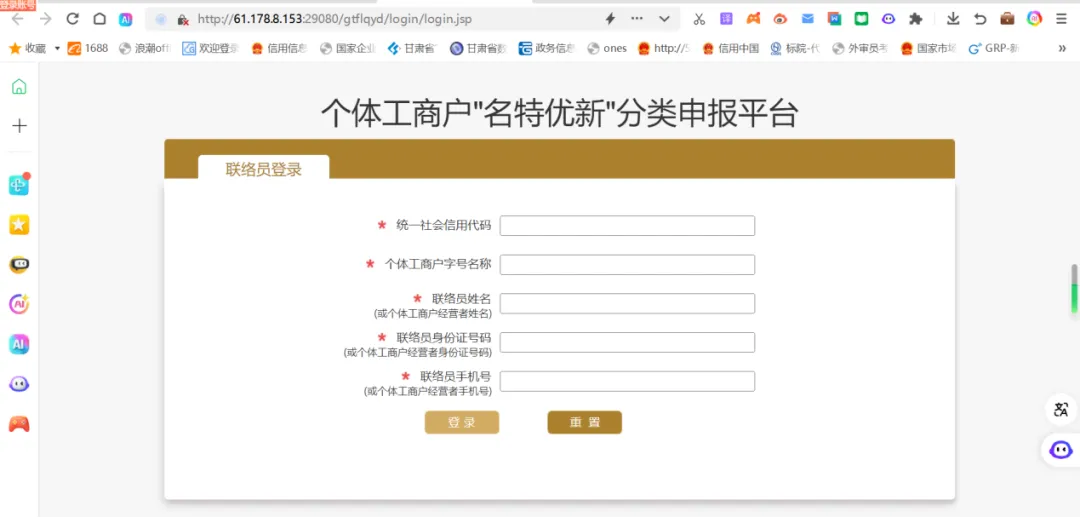The image size is (1080, 517).
Task: Open the 国家企业 bookmark
Action: [348, 48]
